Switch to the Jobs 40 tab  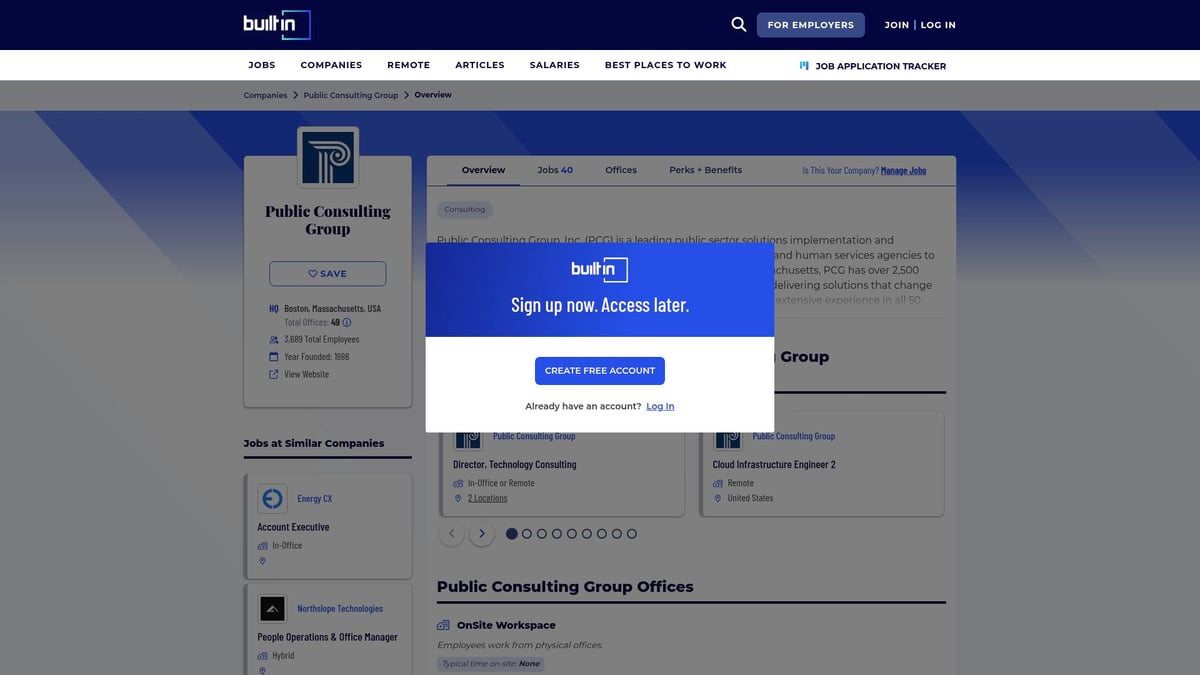pos(555,170)
